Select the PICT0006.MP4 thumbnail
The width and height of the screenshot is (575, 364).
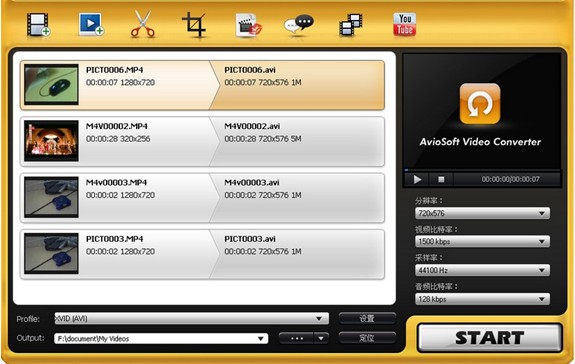pos(51,85)
